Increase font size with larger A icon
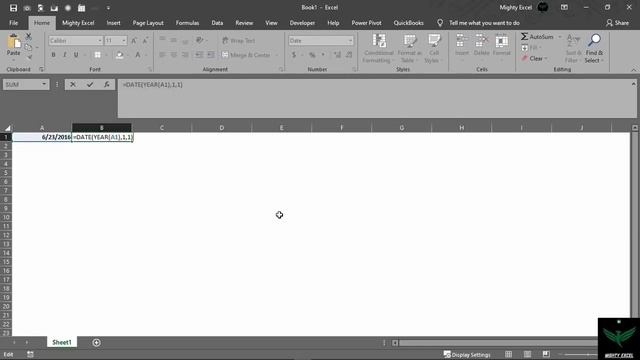640x360 pixels. coord(134,40)
